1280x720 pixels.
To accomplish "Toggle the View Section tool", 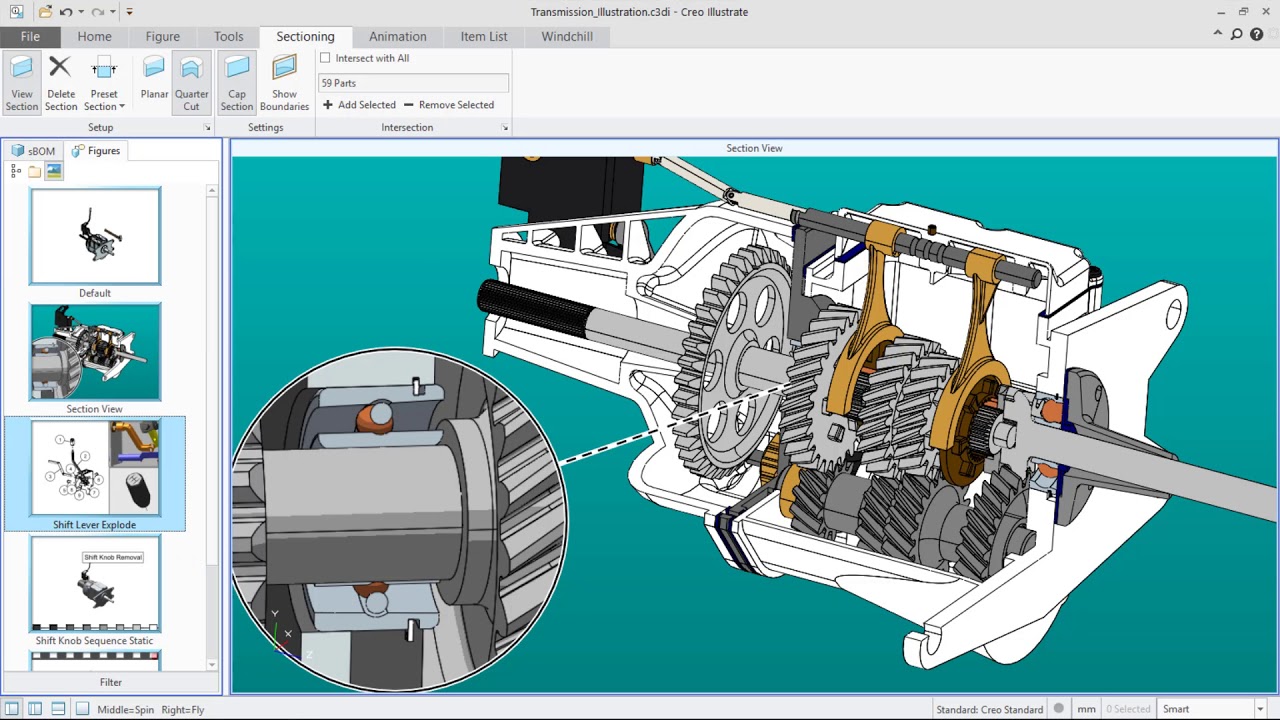I will click(21, 83).
